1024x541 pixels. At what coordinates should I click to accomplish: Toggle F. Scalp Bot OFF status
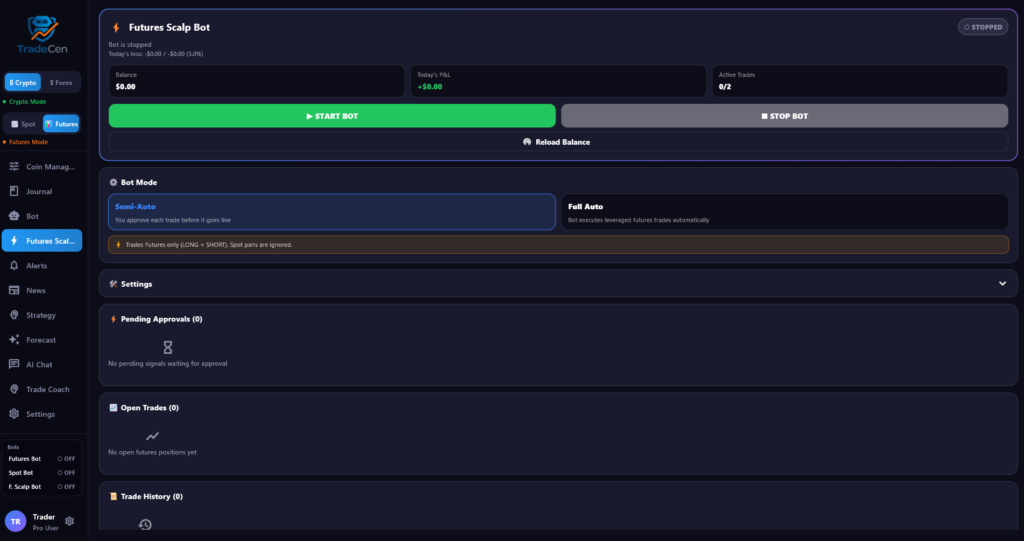pyautogui.click(x=66, y=487)
